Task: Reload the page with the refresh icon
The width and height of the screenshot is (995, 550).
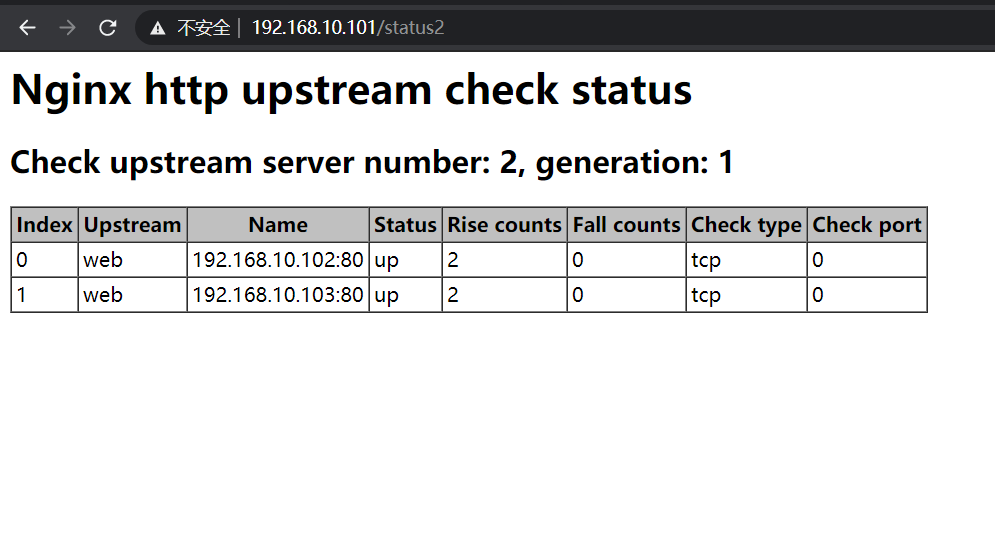Action: pos(107,28)
